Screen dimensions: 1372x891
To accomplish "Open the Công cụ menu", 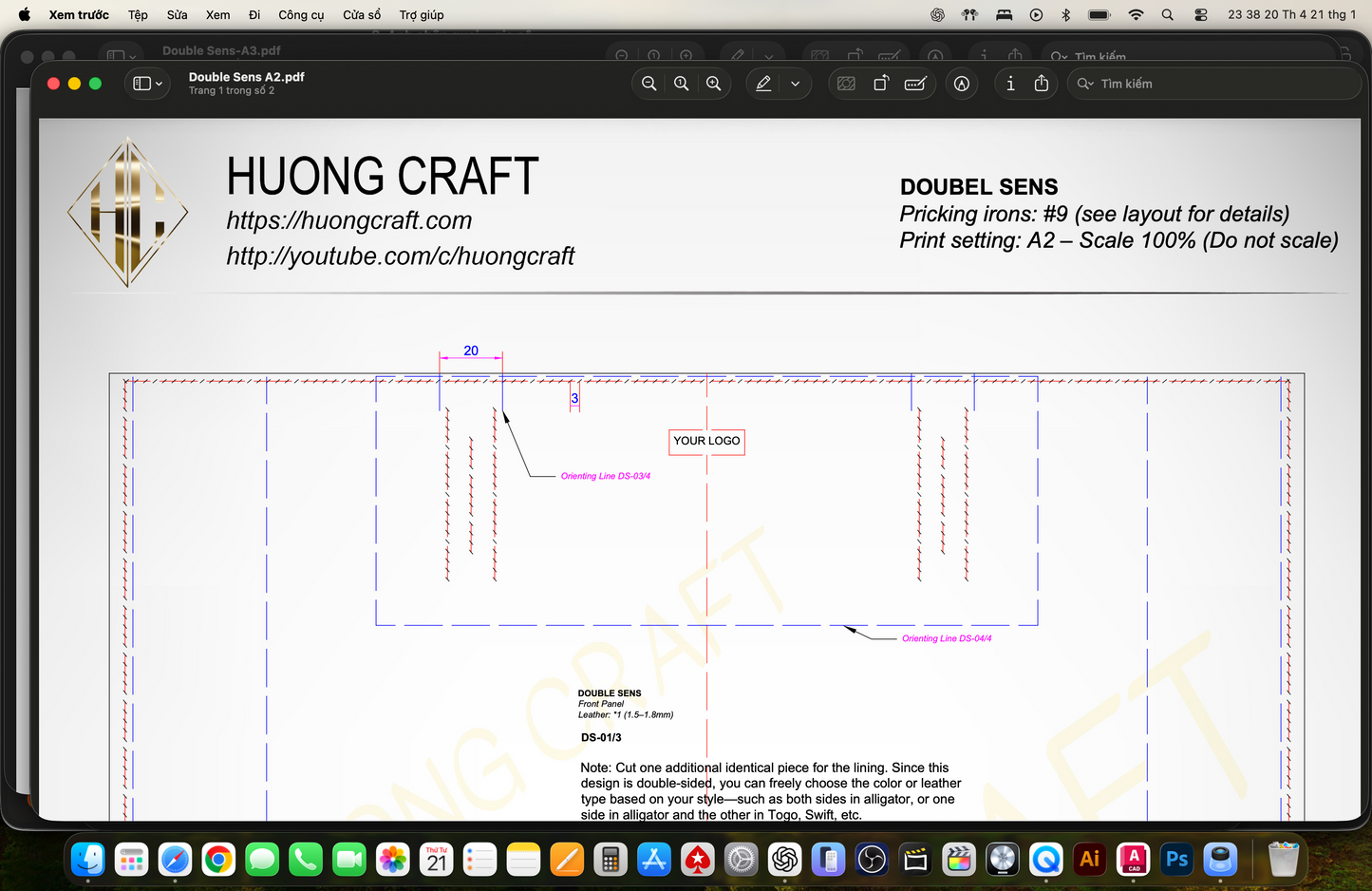I will tap(301, 14).
